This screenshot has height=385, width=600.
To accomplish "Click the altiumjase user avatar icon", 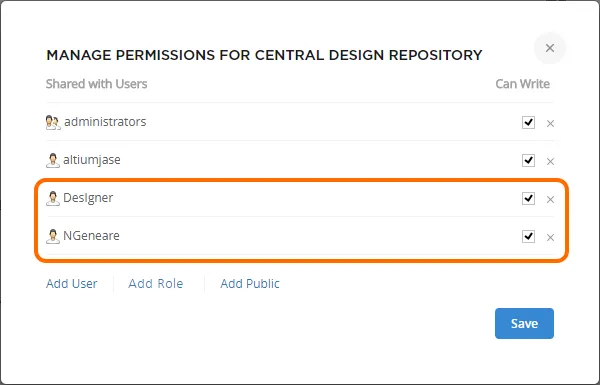I will pyautogui.click(x=53, y=160).
